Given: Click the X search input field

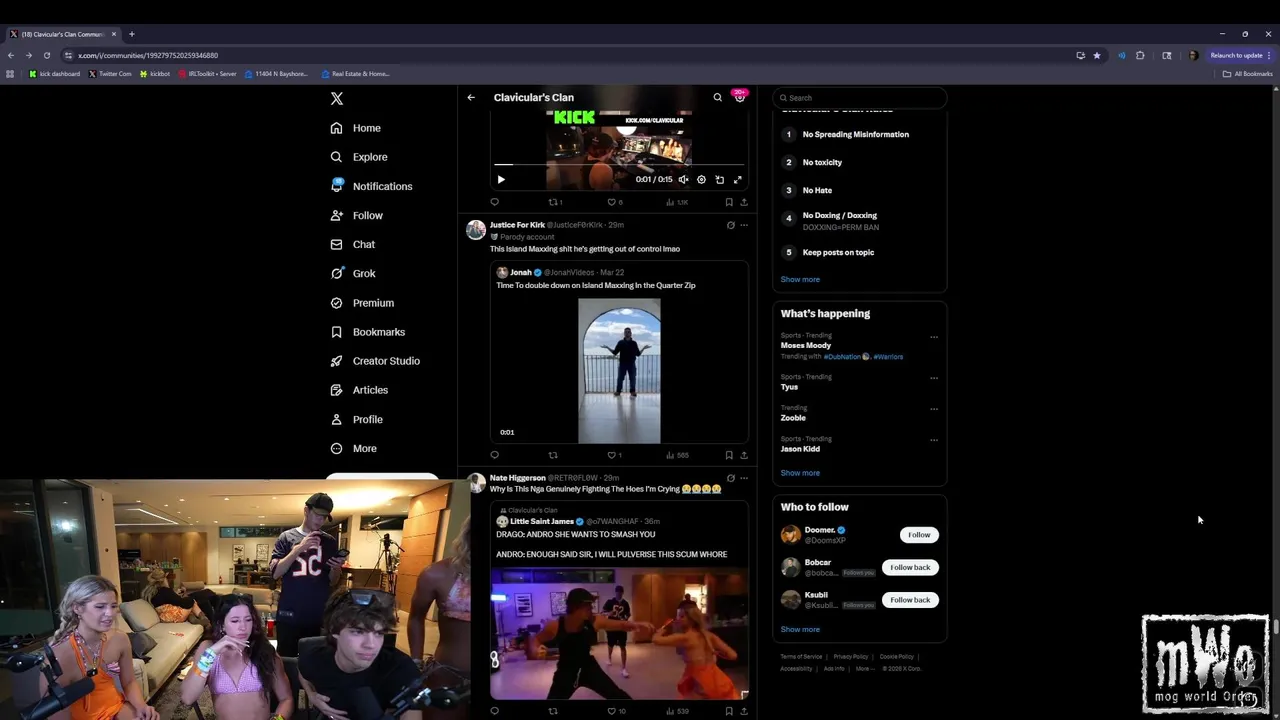Looking at the screenshot, I should (860, 98).
